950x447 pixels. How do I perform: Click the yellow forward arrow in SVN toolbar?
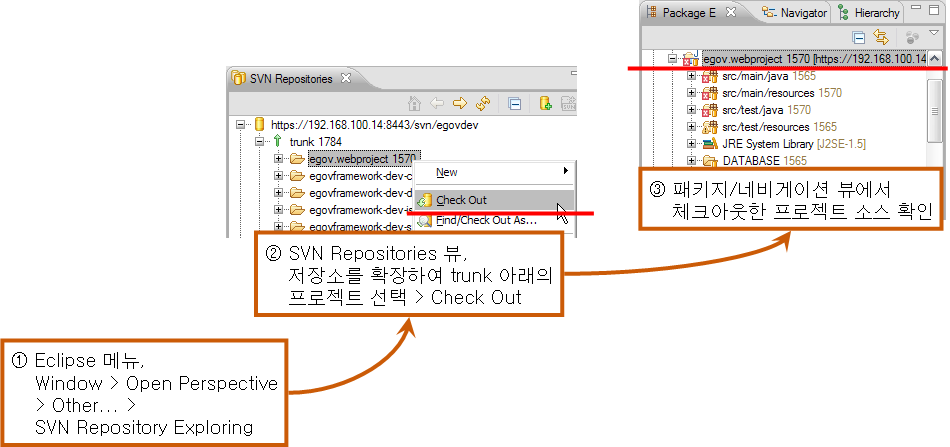[x=461, y=103]
